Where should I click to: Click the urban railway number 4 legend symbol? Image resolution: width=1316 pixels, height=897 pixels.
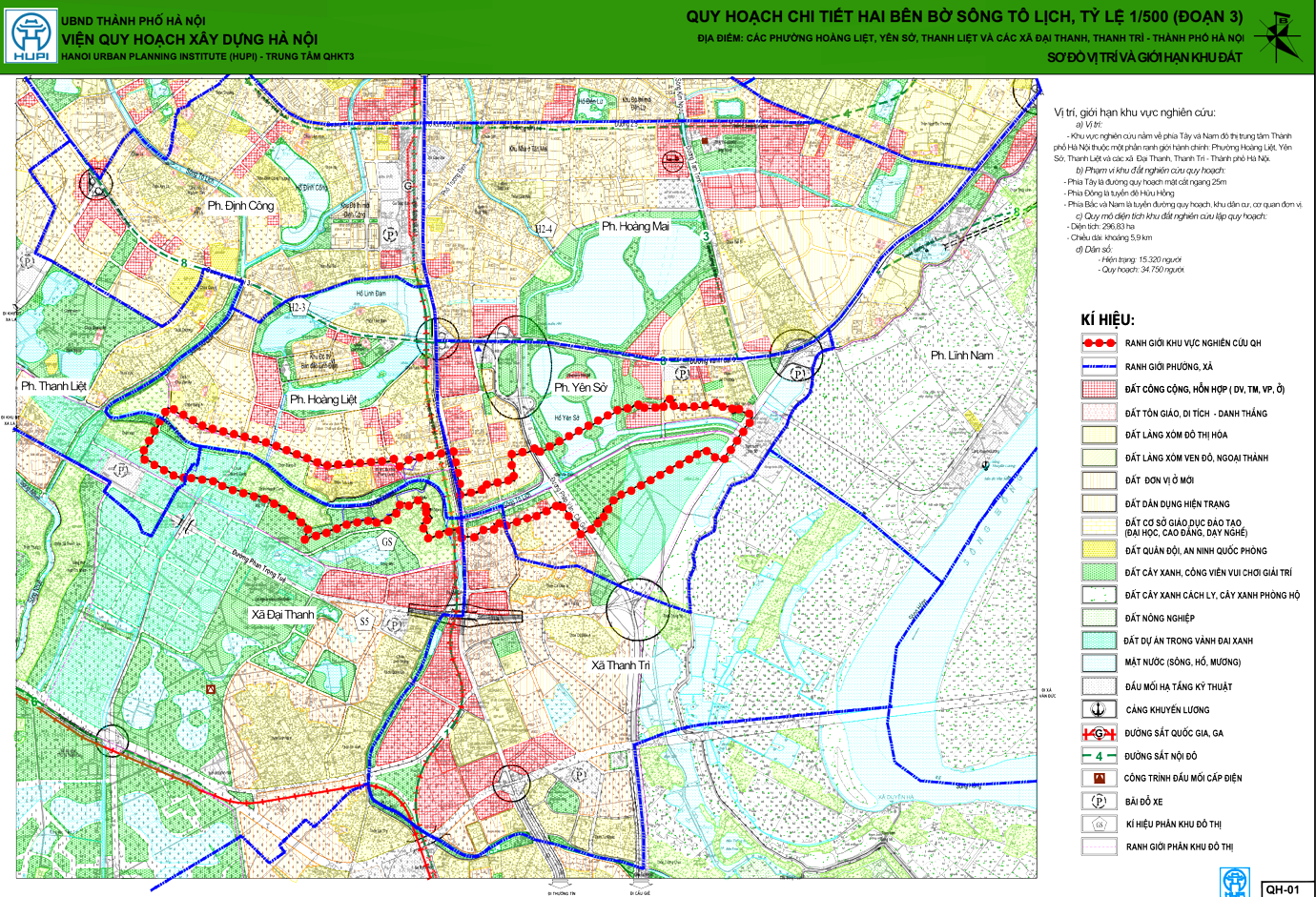pos(1099,756)
